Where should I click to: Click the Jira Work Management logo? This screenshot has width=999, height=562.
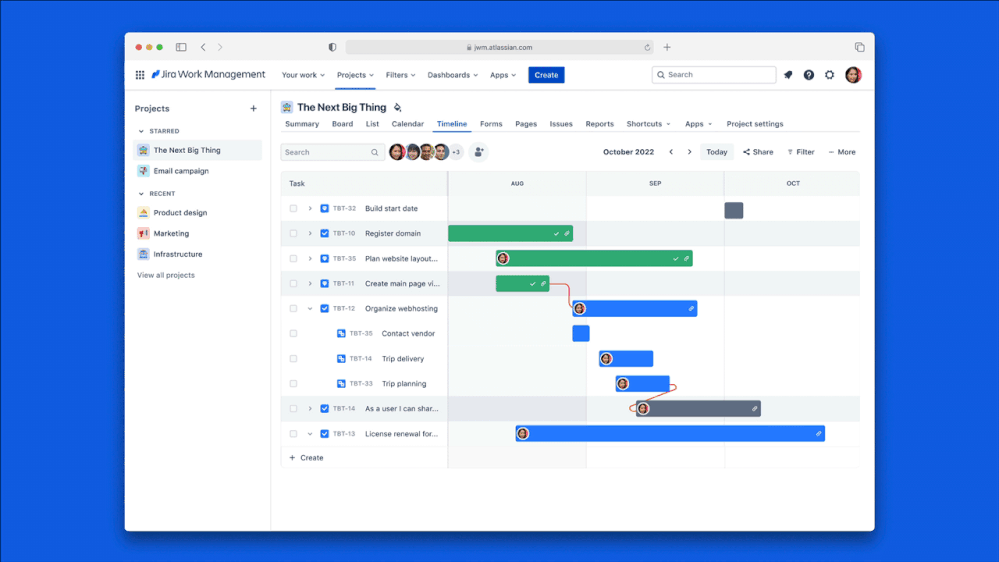click(208, 75)
